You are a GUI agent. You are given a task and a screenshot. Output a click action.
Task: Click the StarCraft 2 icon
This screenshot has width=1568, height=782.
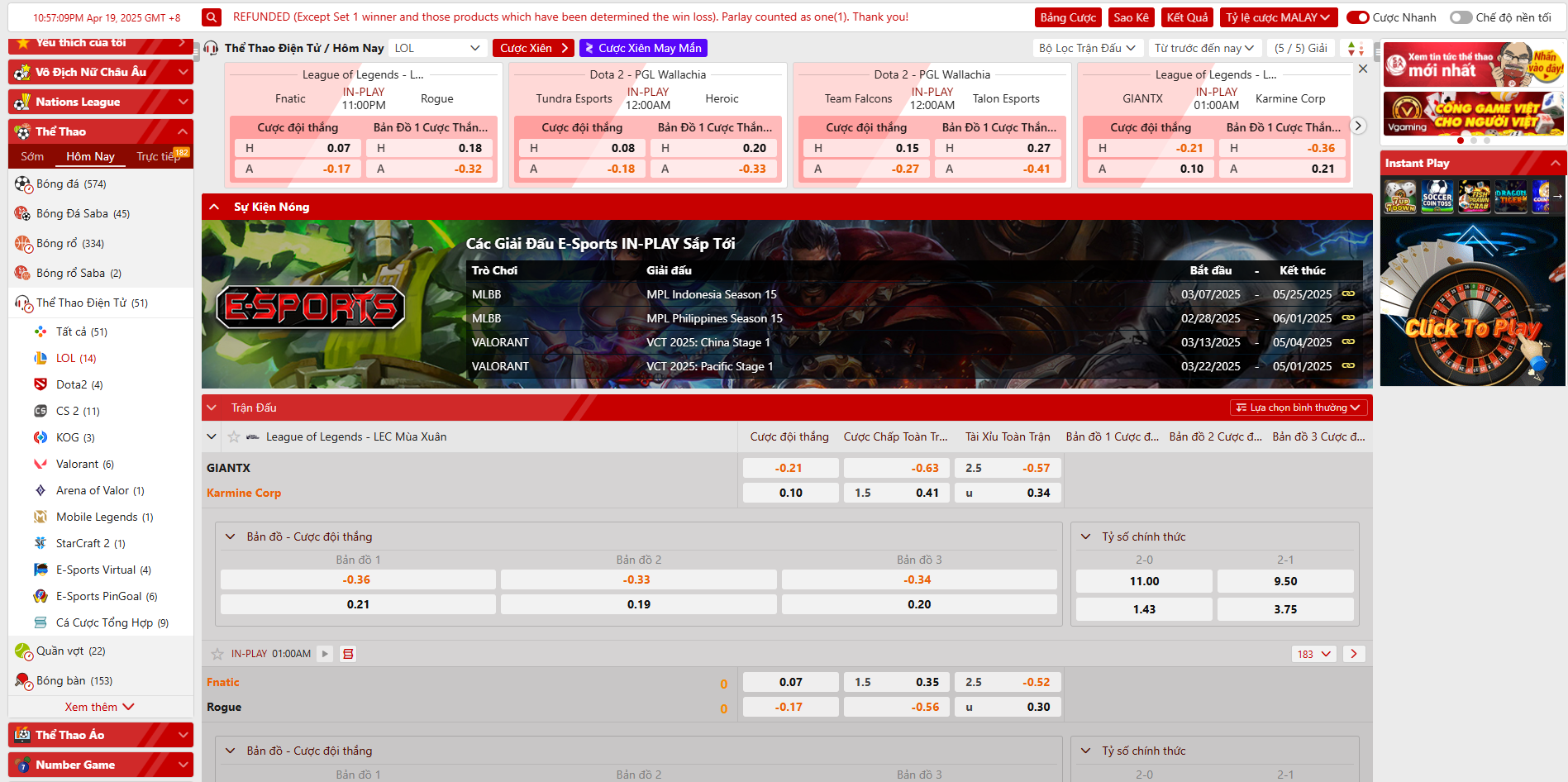tap(41, 543)
